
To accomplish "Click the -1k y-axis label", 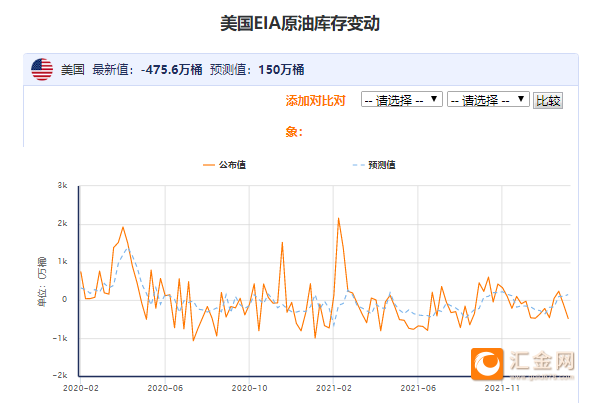I will (x=60, y=338).
